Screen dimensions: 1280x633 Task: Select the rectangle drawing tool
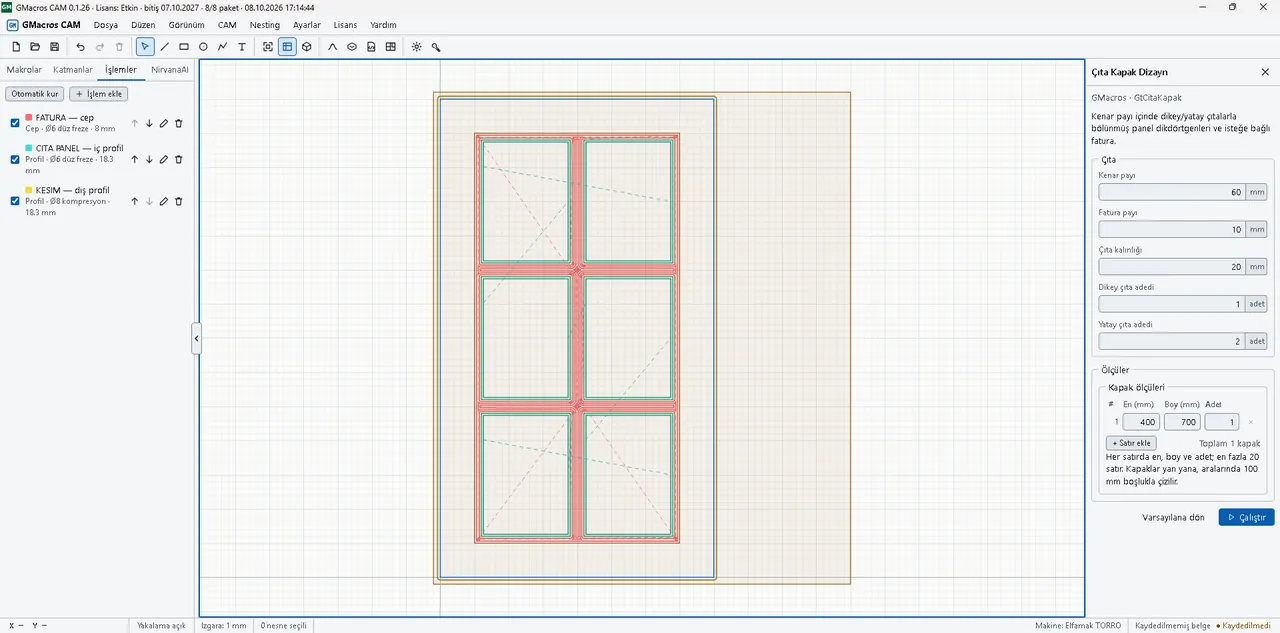pyautogui.click(x=184, y=47)
